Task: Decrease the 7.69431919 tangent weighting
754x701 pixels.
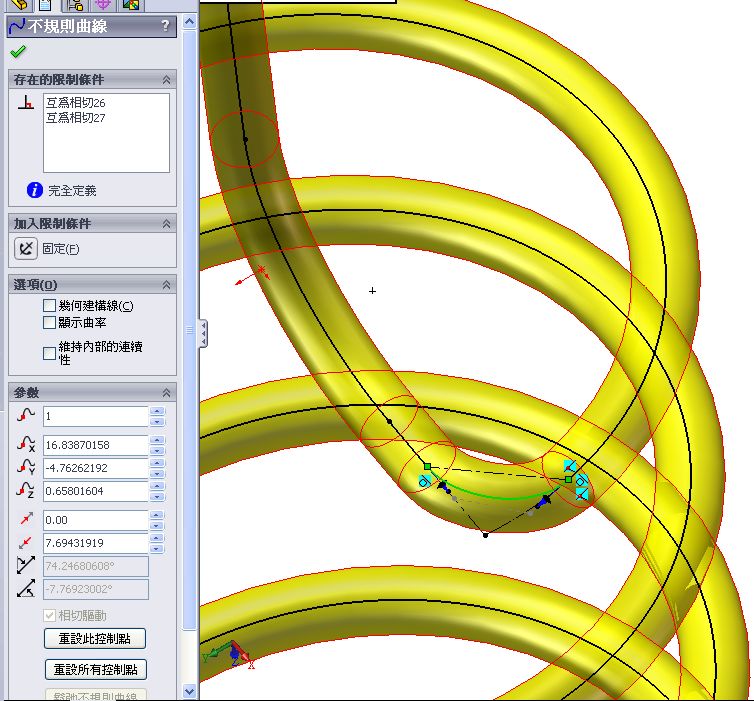Action: (x=157, y=549)
